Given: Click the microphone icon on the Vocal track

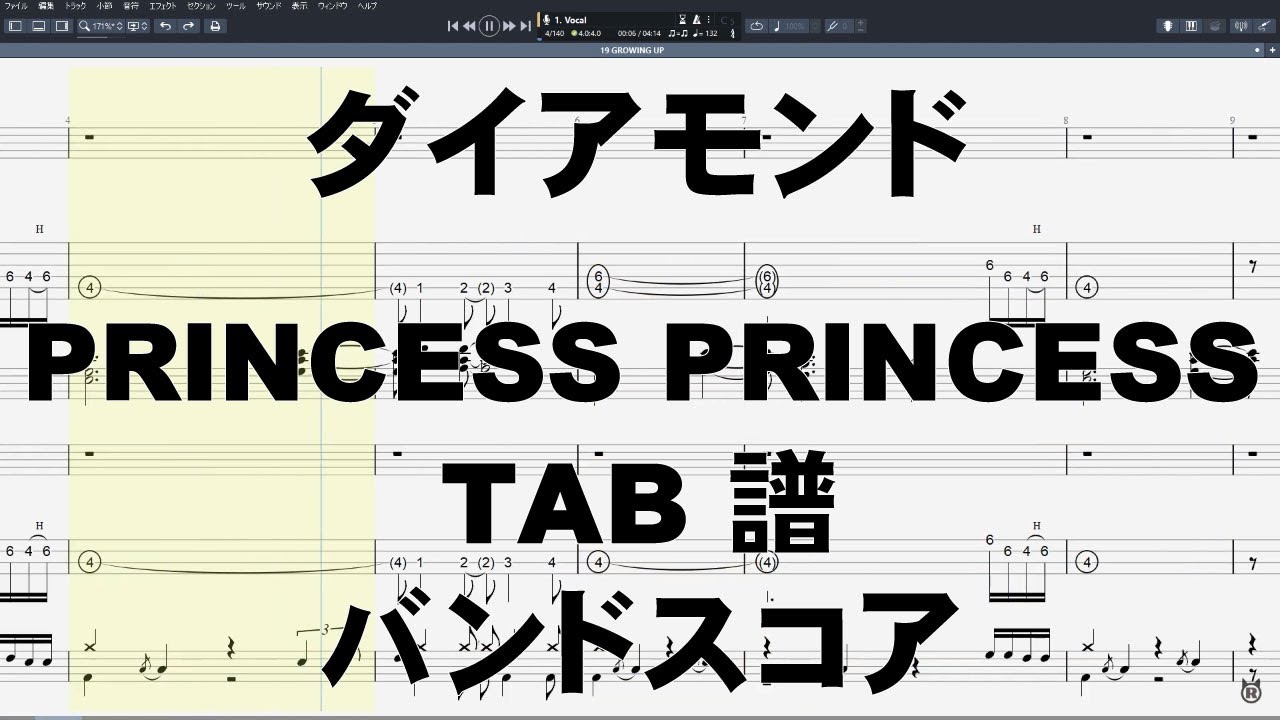Looking at the screenshot, I should click(x=546, y=18).
